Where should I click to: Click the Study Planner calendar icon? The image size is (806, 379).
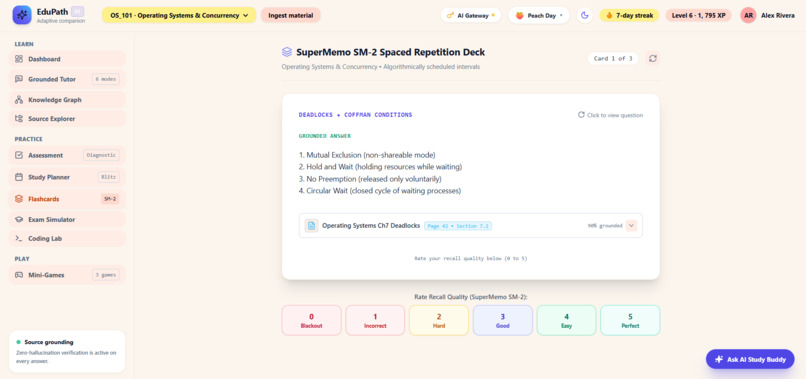pyautogui.click(x=19, y=177)
